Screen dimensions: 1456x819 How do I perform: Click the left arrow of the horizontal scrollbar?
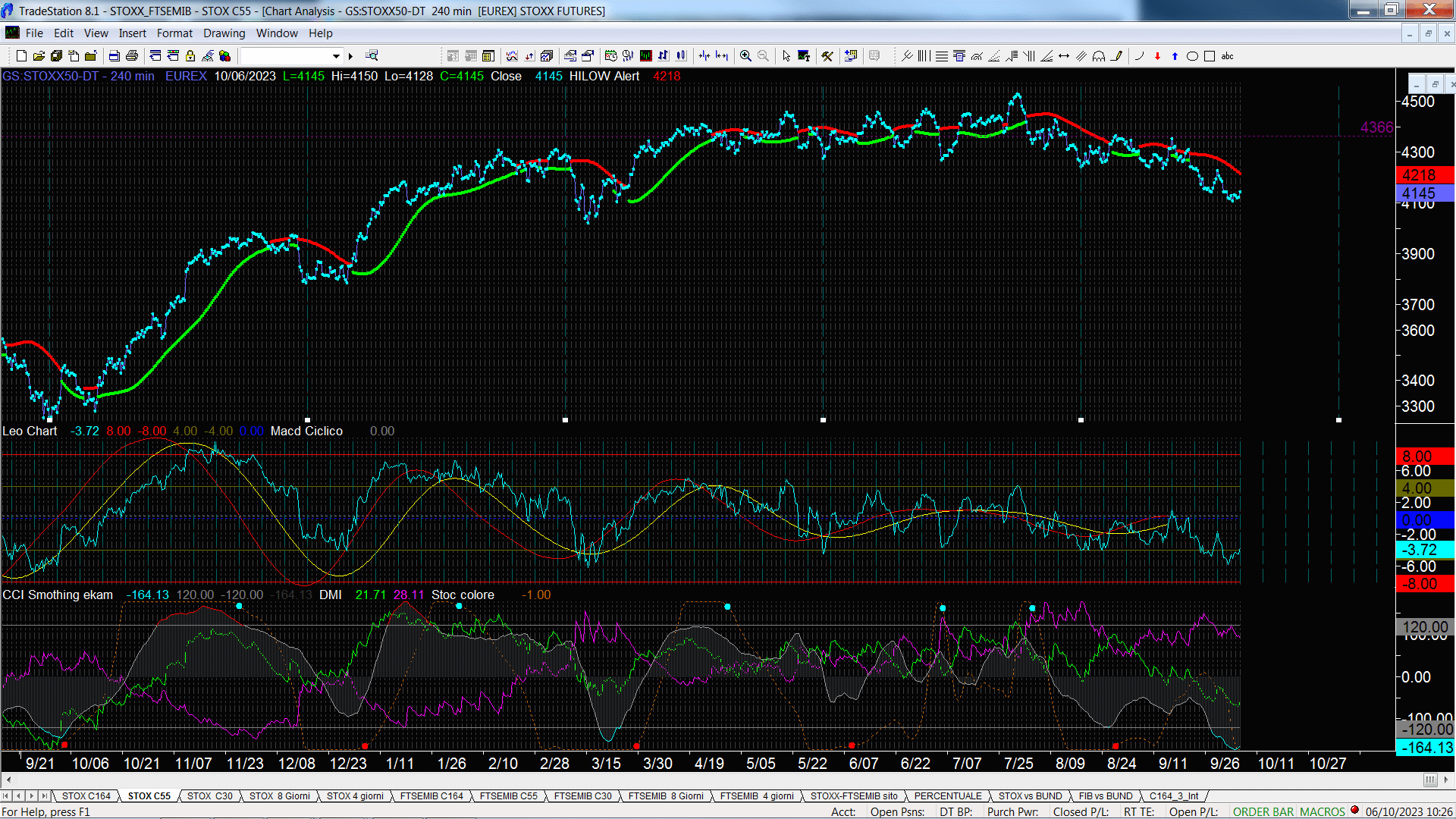[x=8, y=780]
